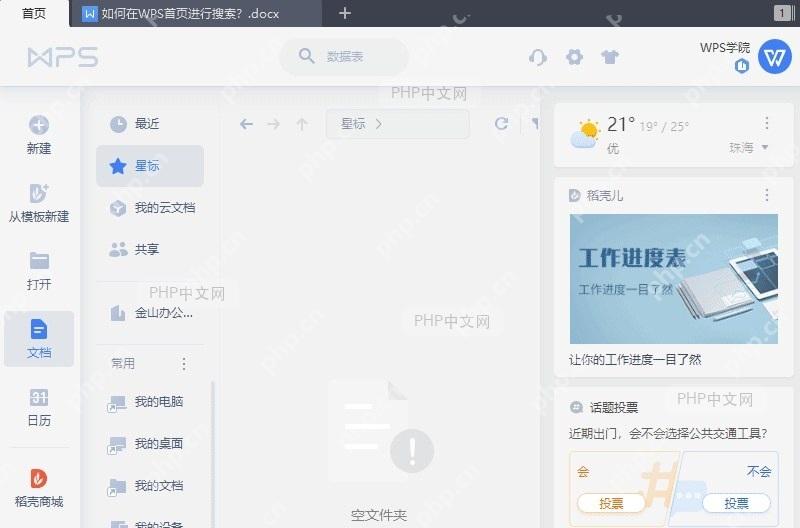Open 共享 shared files
The image size is (800, 528).
coord(150,249)
